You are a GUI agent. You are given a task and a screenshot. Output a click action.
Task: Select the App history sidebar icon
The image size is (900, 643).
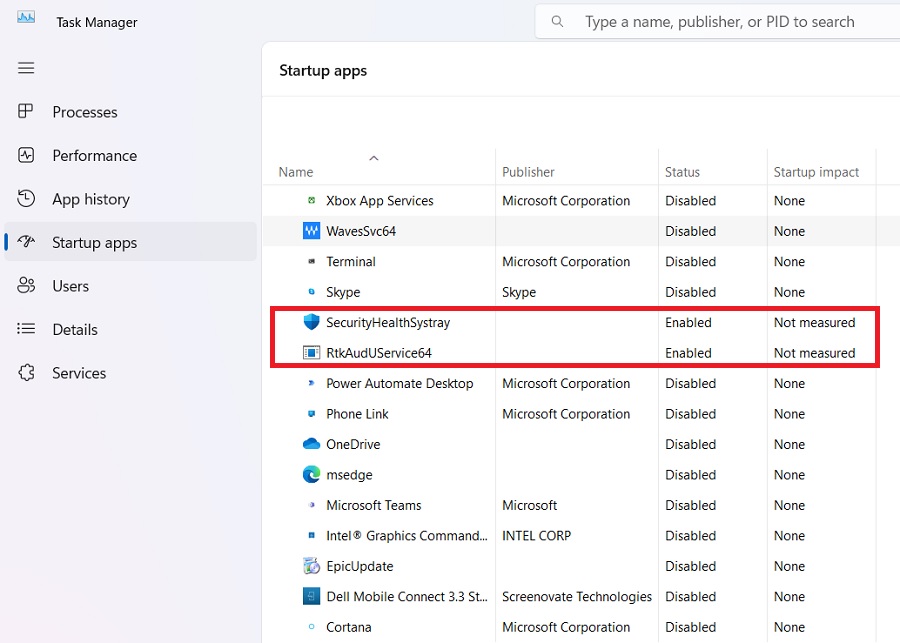pyautogui.click(x=26, y=199)
